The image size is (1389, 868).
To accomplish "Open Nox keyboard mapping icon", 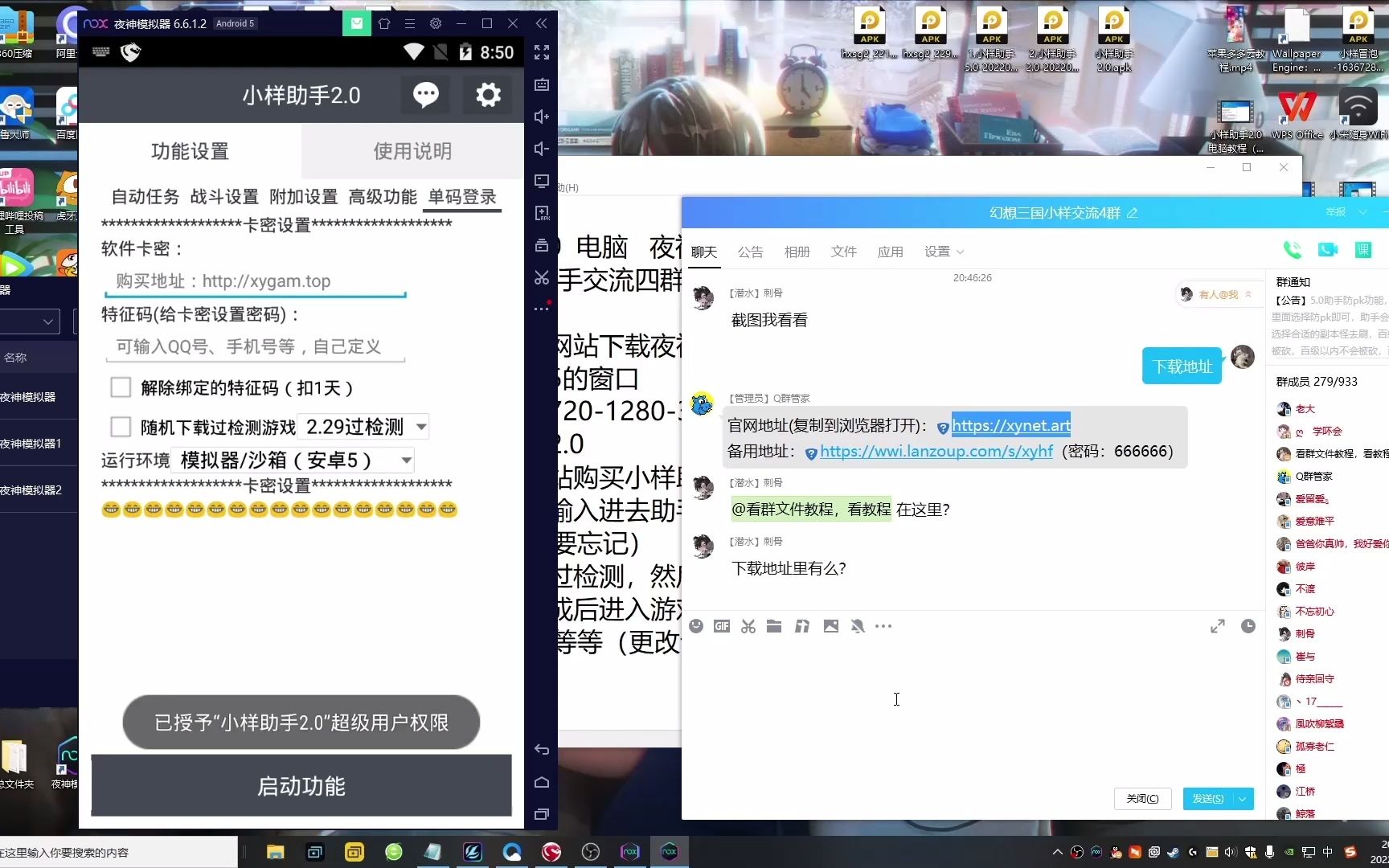I will click(x=542, y=84).
